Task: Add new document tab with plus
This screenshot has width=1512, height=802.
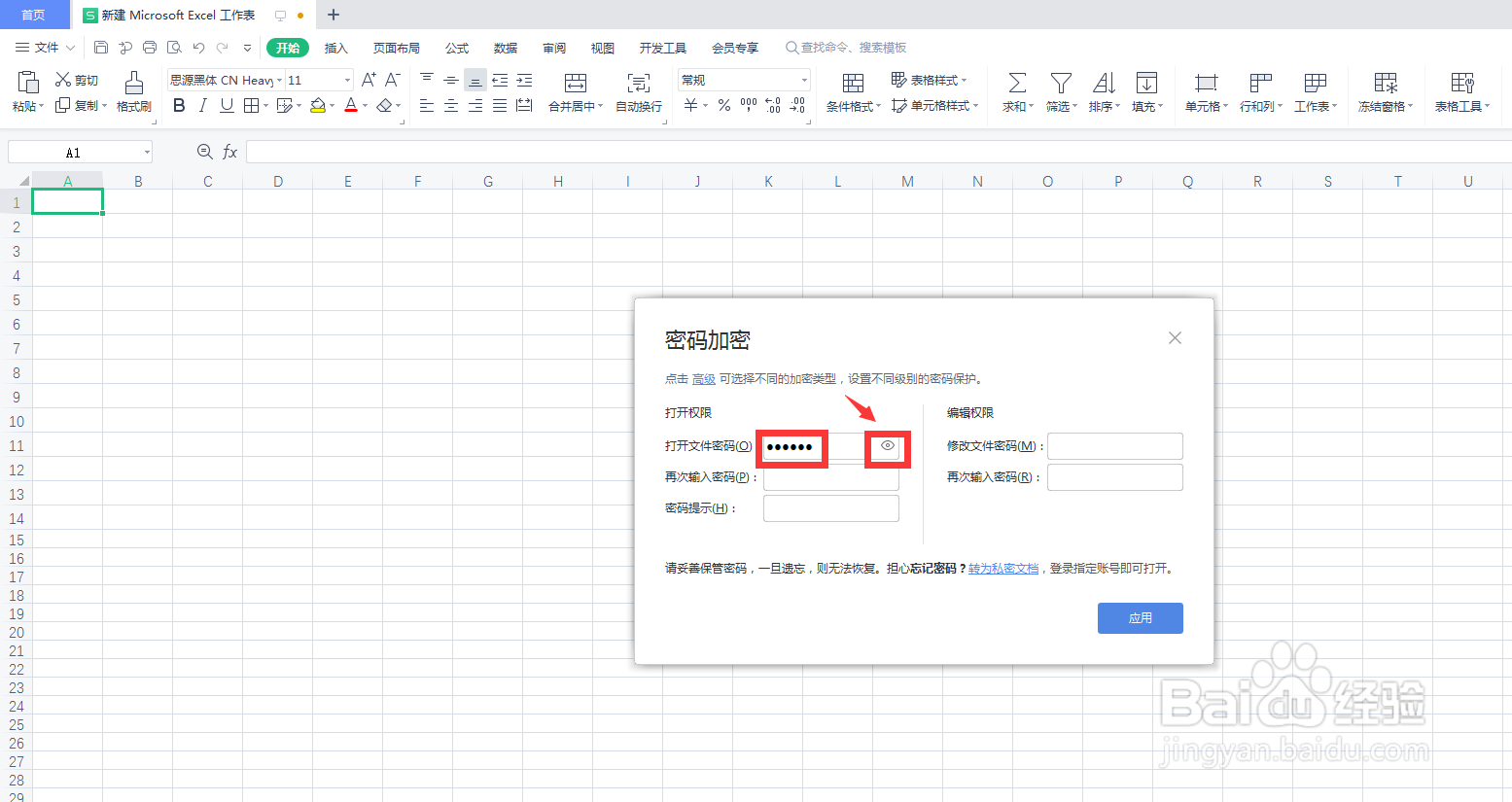Action: pos(334,15)
